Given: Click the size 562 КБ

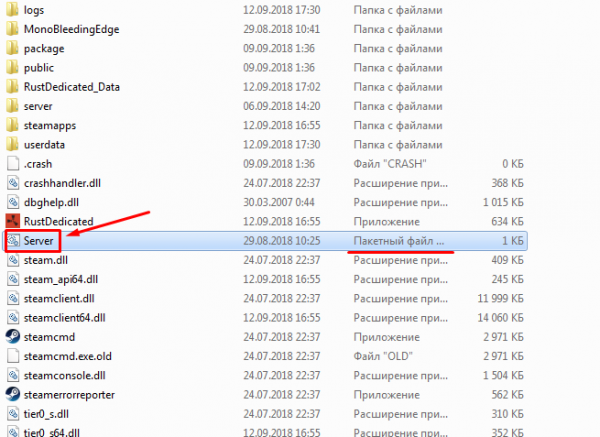Looking at the screenshot, I should (x=507, y=395).
